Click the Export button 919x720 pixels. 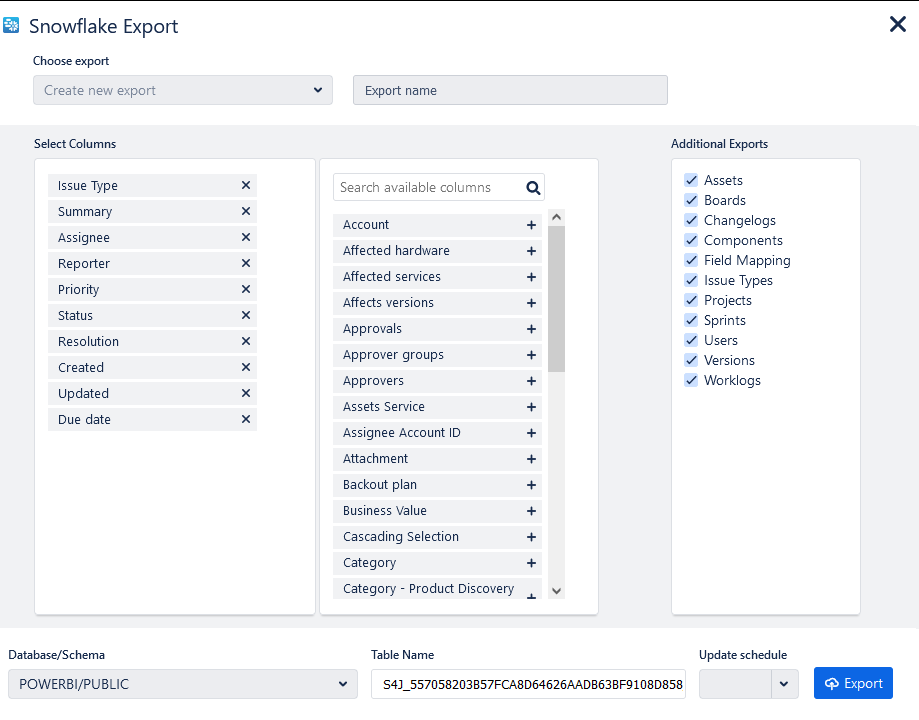pos(853,683)
